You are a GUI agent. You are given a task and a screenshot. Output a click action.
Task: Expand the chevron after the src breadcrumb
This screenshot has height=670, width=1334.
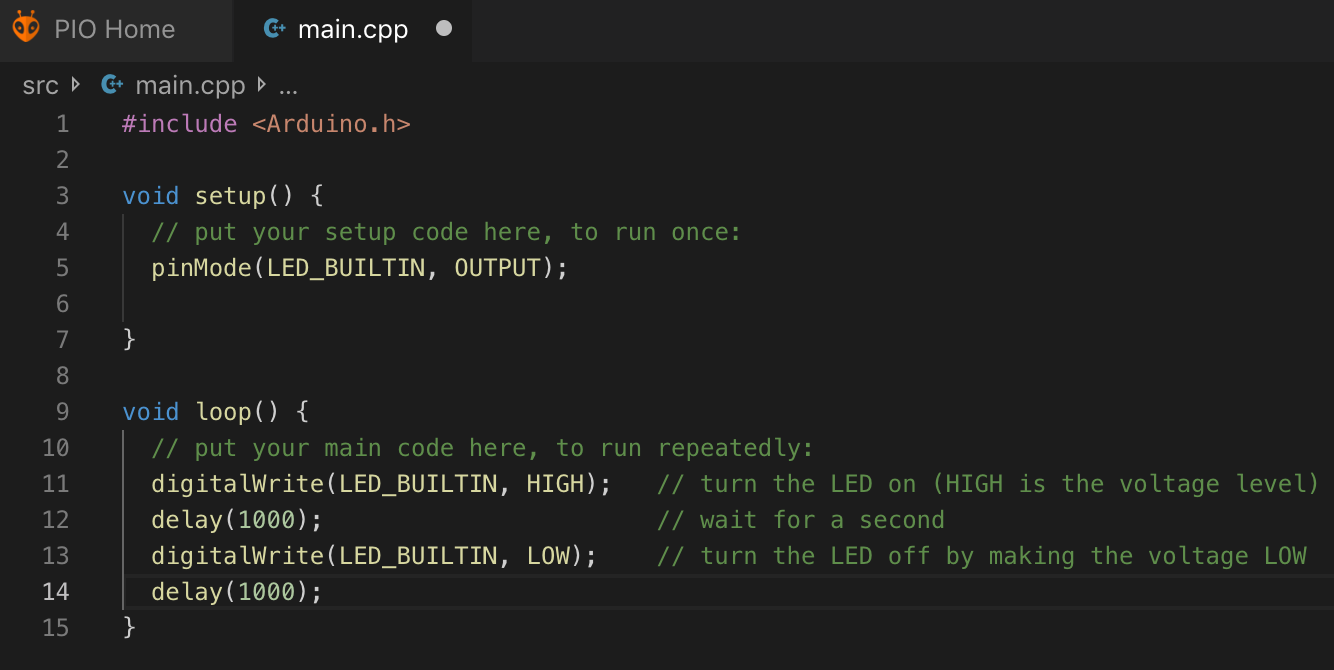(76, 85)
